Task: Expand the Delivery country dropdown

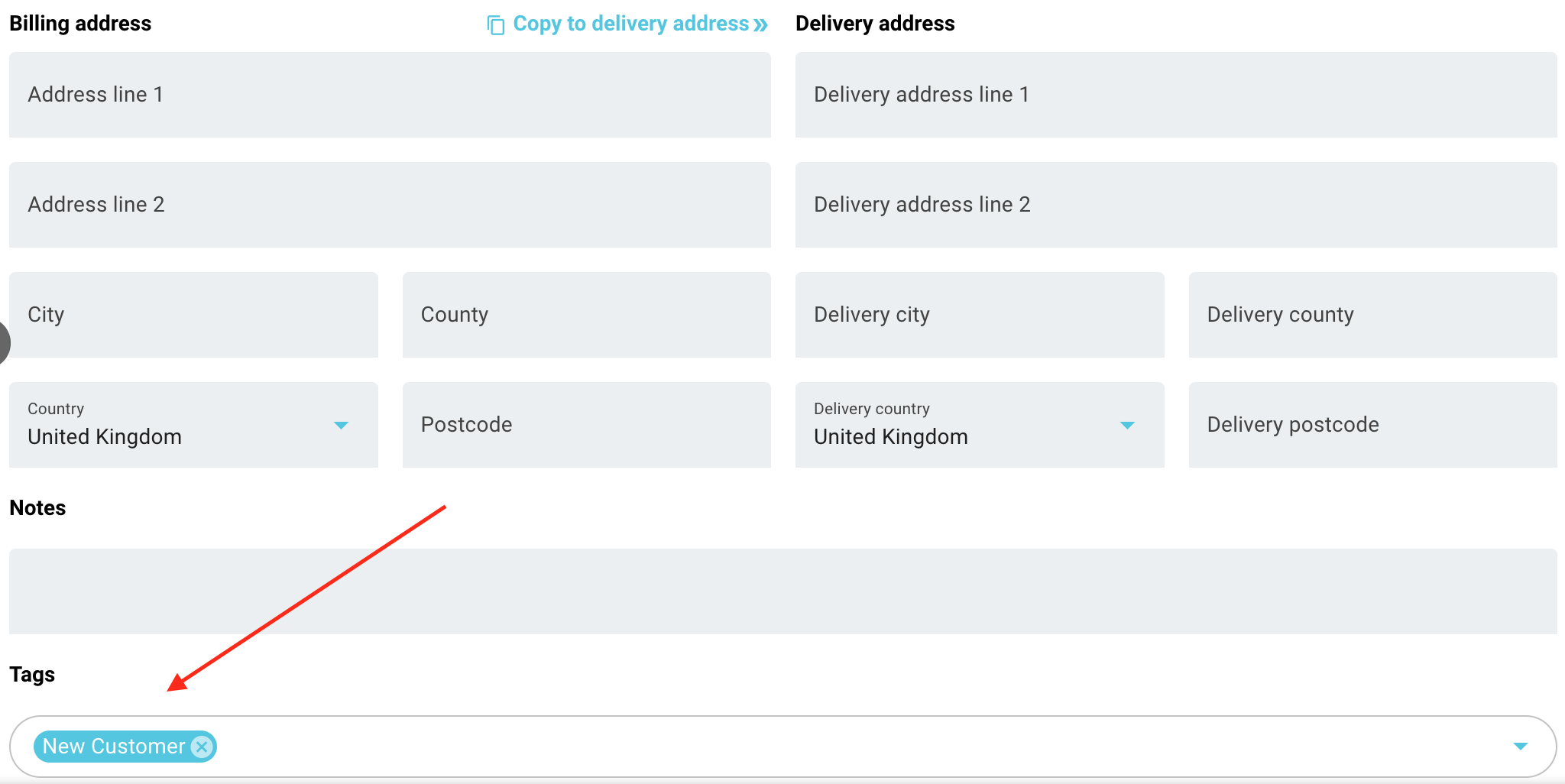Action: pos(1127,425)
